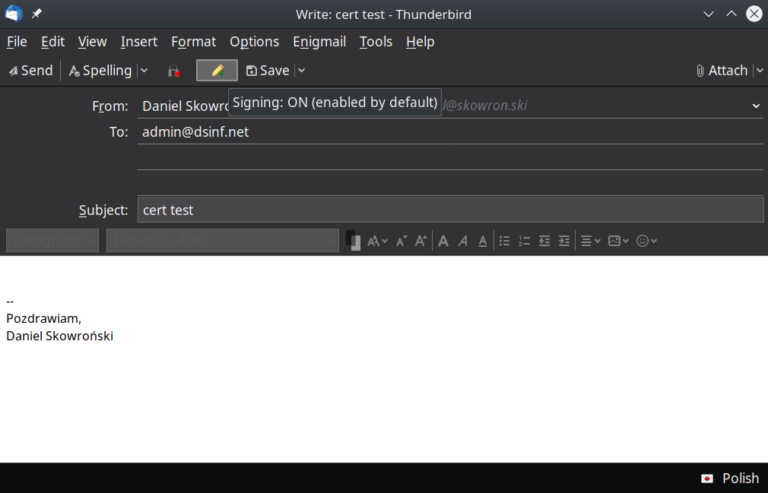Image resolution: width=768 pixels, height=493 pixels.
Task: Click the To field with admin@dsinf.net
Action: point(450,132)
